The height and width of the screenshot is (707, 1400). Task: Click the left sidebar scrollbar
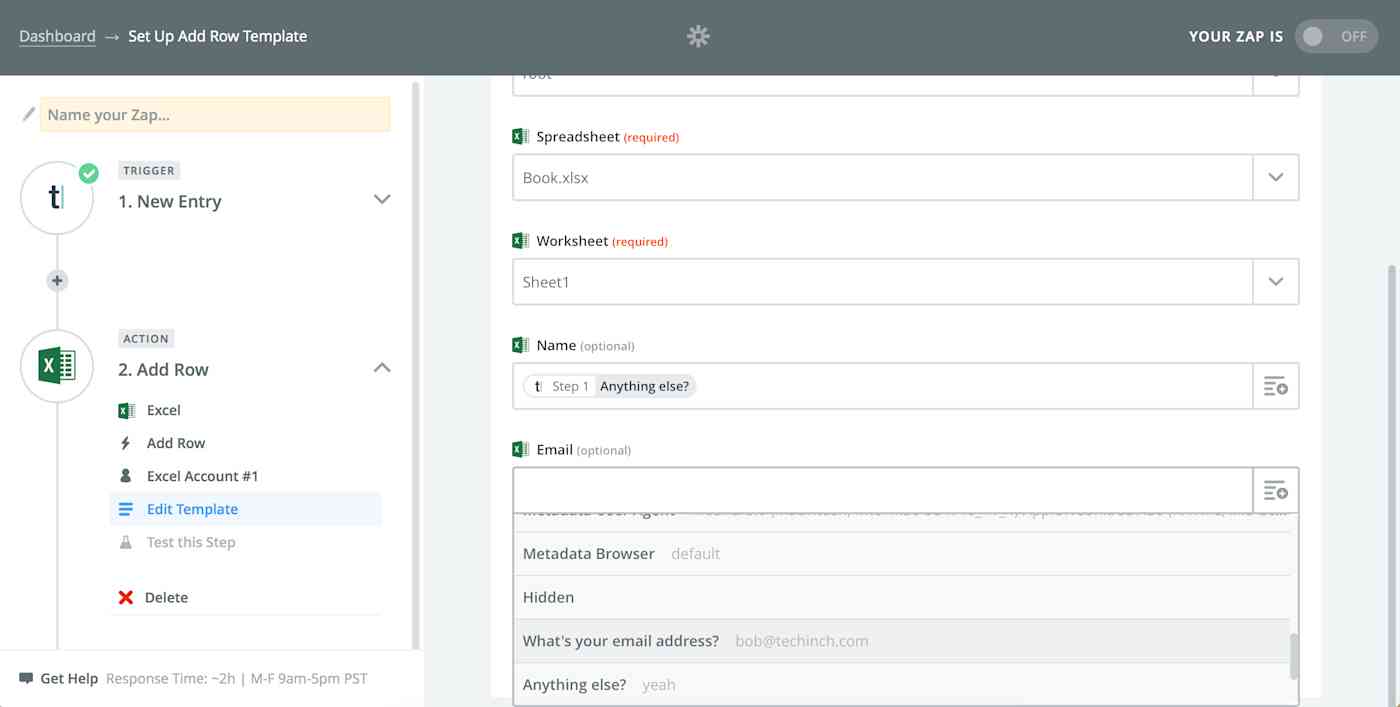click(x=416, y=365)
